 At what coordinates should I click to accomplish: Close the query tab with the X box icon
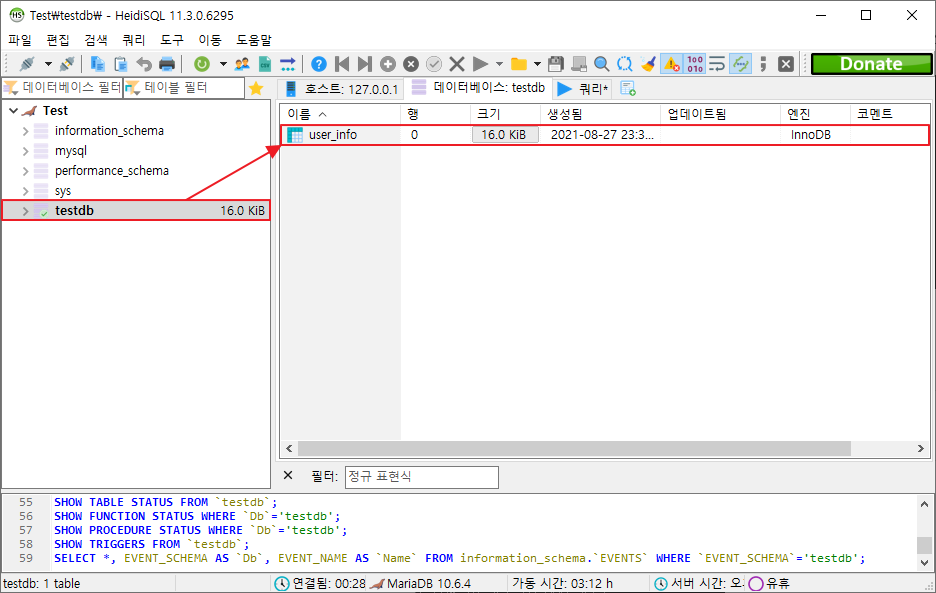(x=786, y=64)
